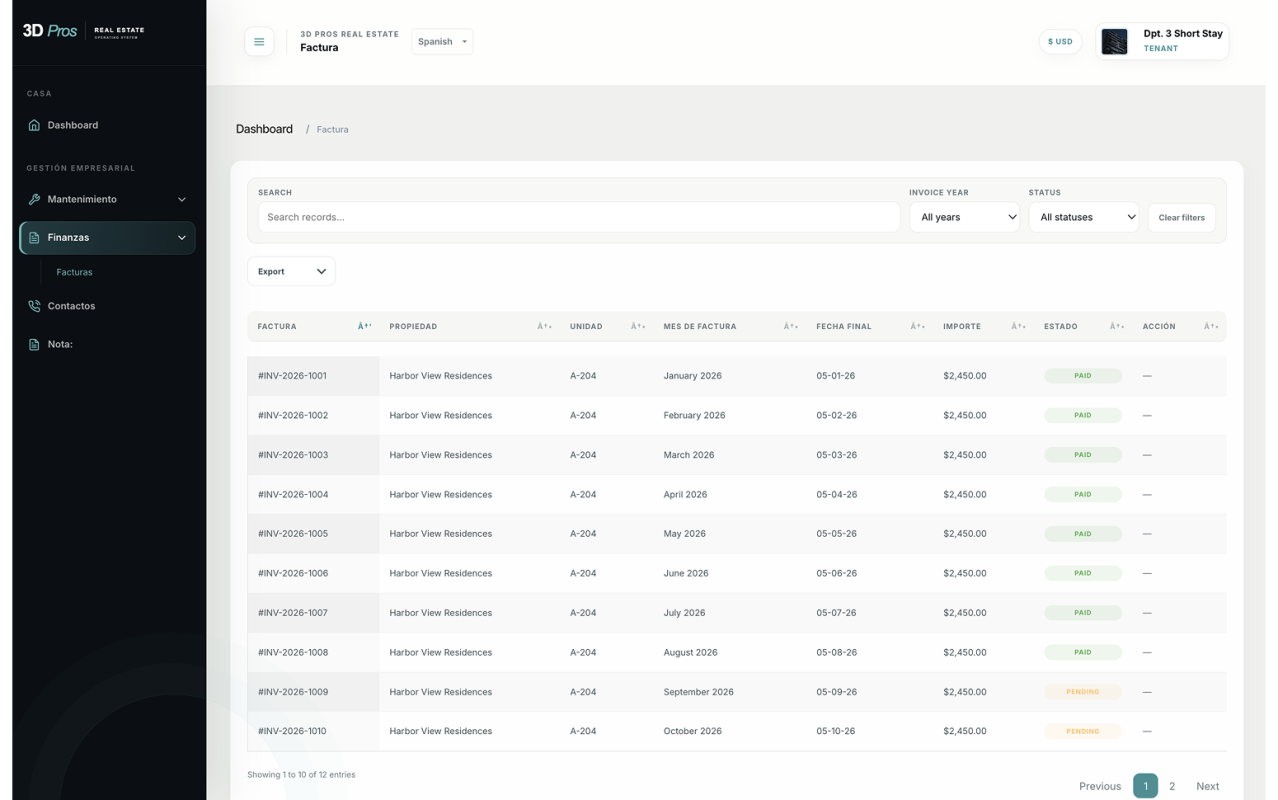Viewport: 1278px width, 800px height.
Task: Sort the table by Fecha Final
Action: click(x=918, y=326)
